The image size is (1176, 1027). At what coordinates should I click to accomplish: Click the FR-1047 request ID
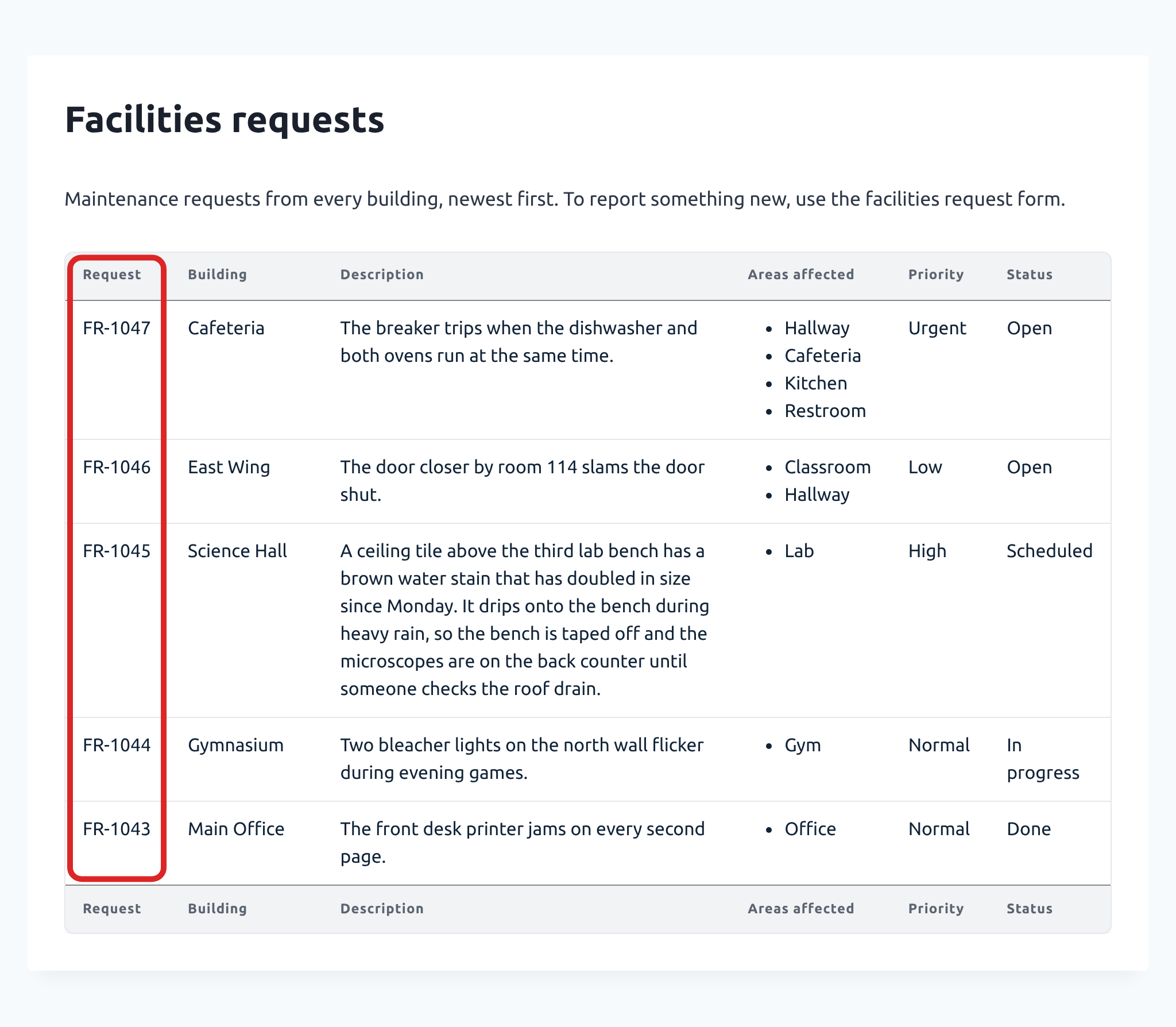(x=117, y=328)
